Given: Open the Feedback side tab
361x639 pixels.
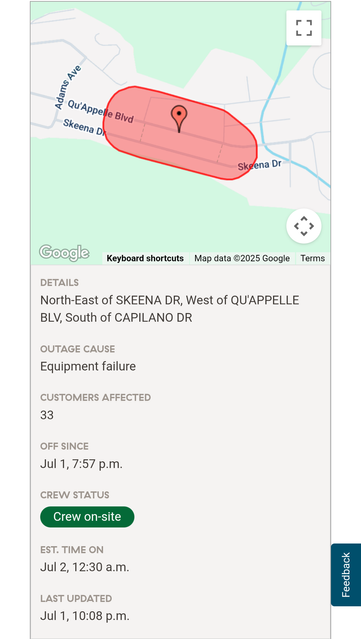Looking at the screenshot, I should 346,575.
